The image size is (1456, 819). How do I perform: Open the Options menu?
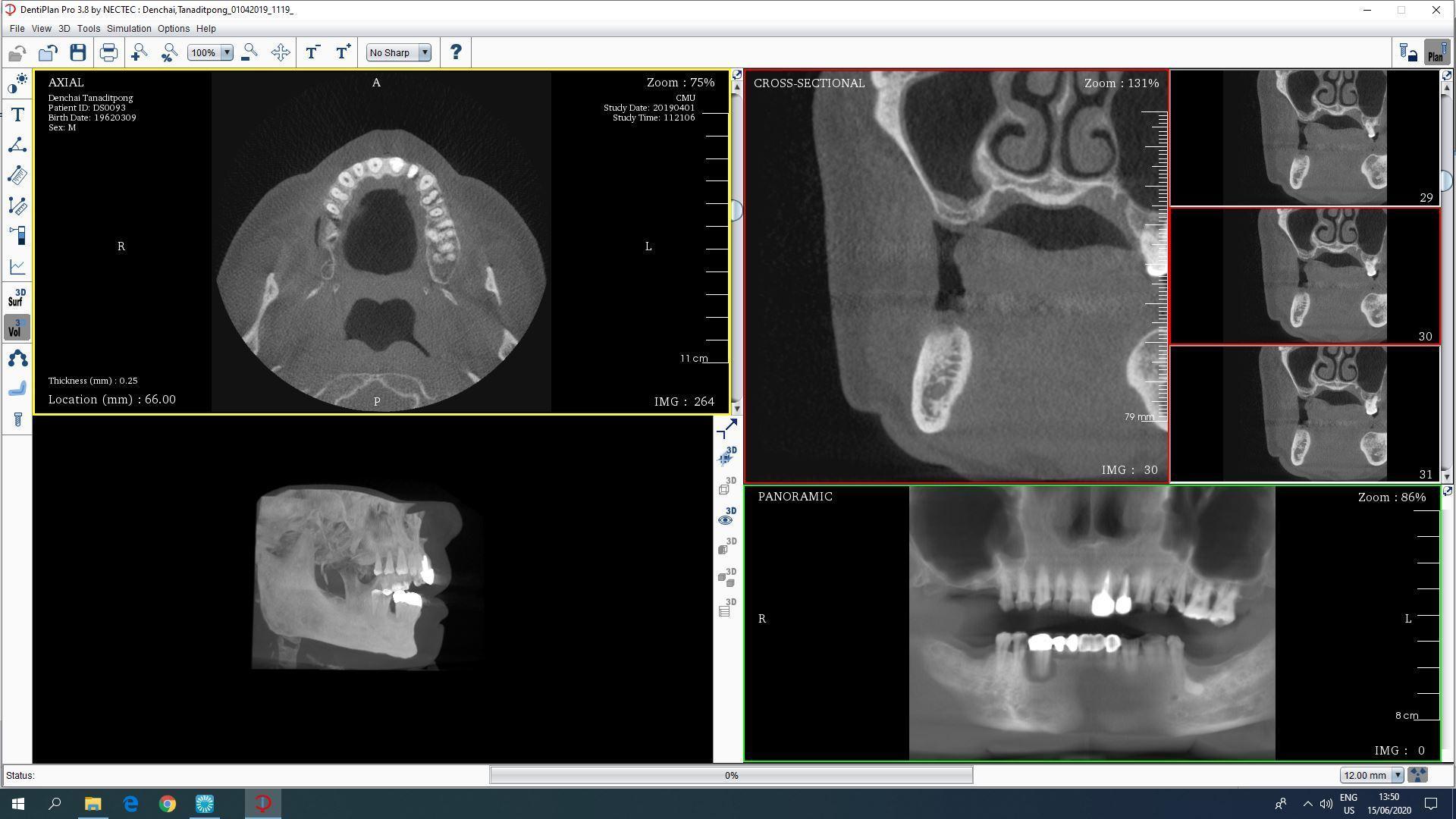[x=174, y=28]
